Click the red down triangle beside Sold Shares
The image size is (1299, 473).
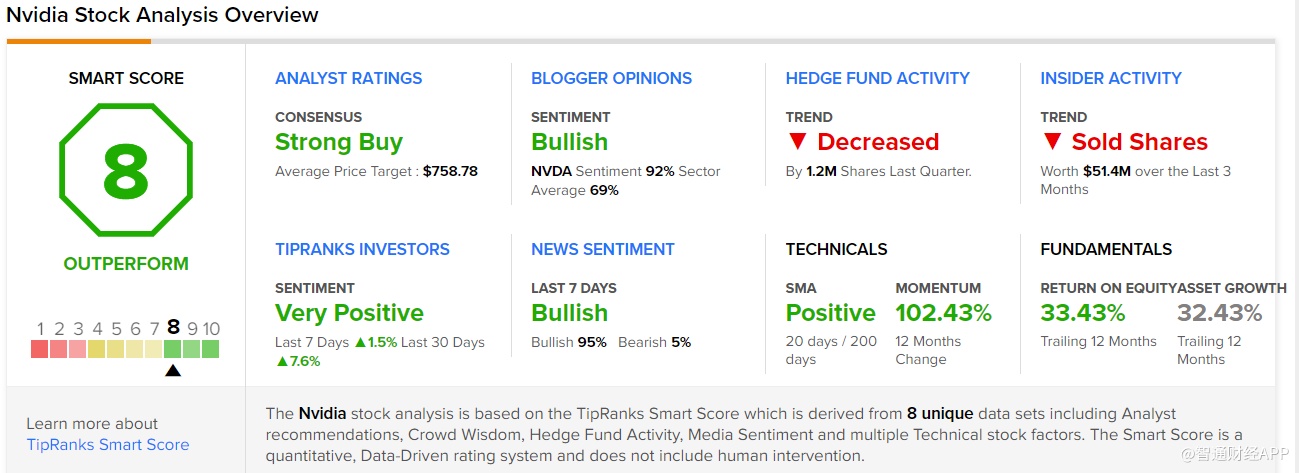[x=1051, y=142]
